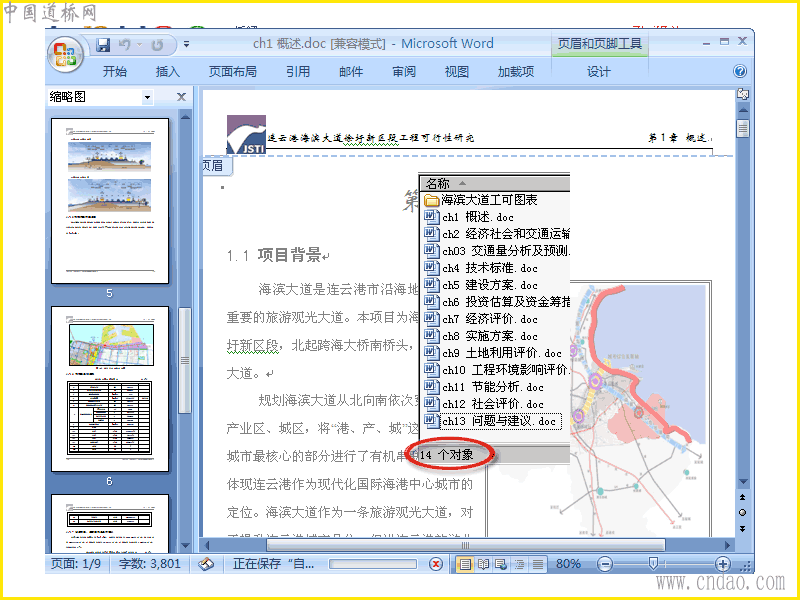
Task: Open the 缩略图 pane dropdown arrow
Action: click(147, 97)
